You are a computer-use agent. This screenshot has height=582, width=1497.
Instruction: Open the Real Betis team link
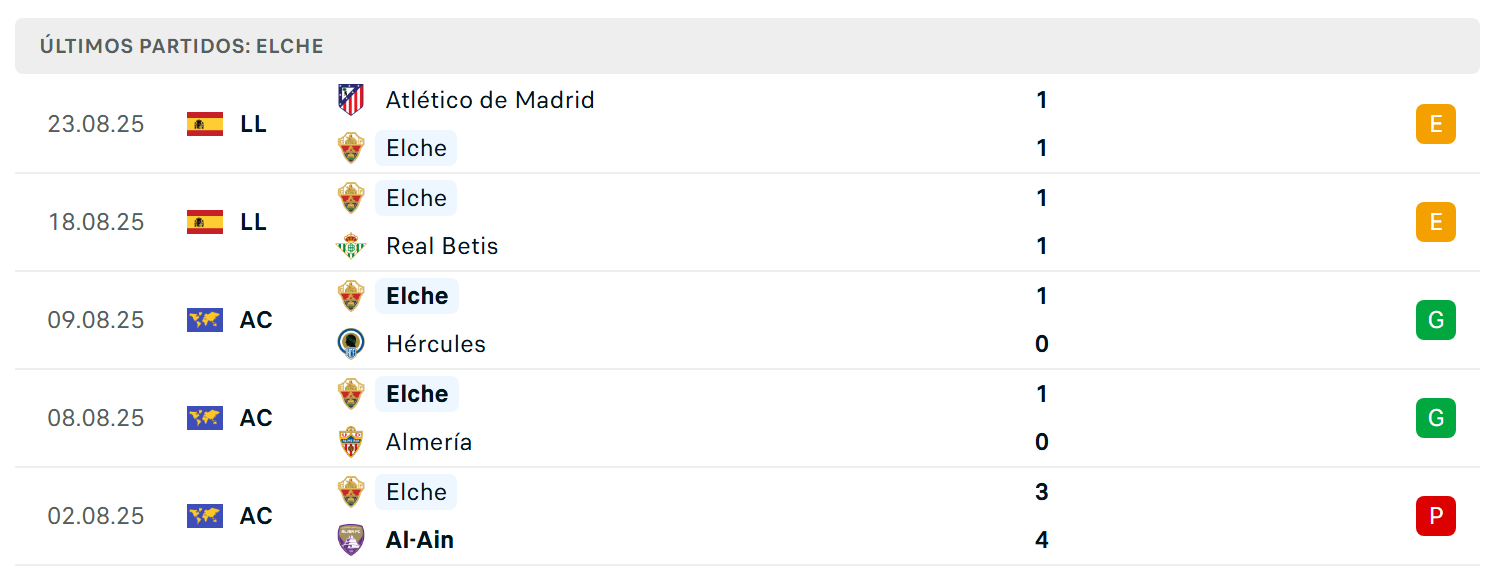click(x=442, y=246)
